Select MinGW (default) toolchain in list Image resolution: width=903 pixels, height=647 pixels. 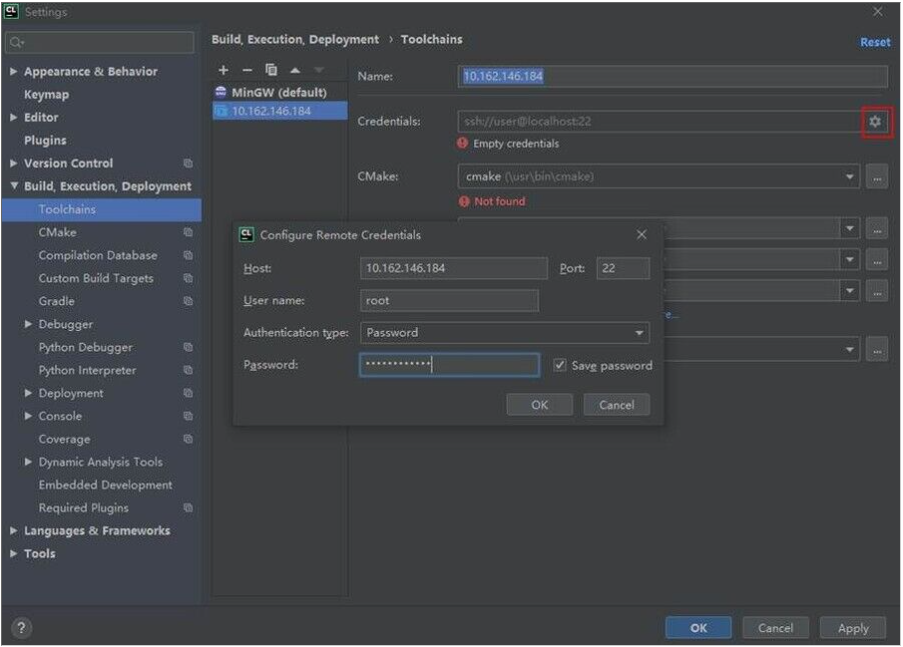pyautogui.click(x=279, y=92)
